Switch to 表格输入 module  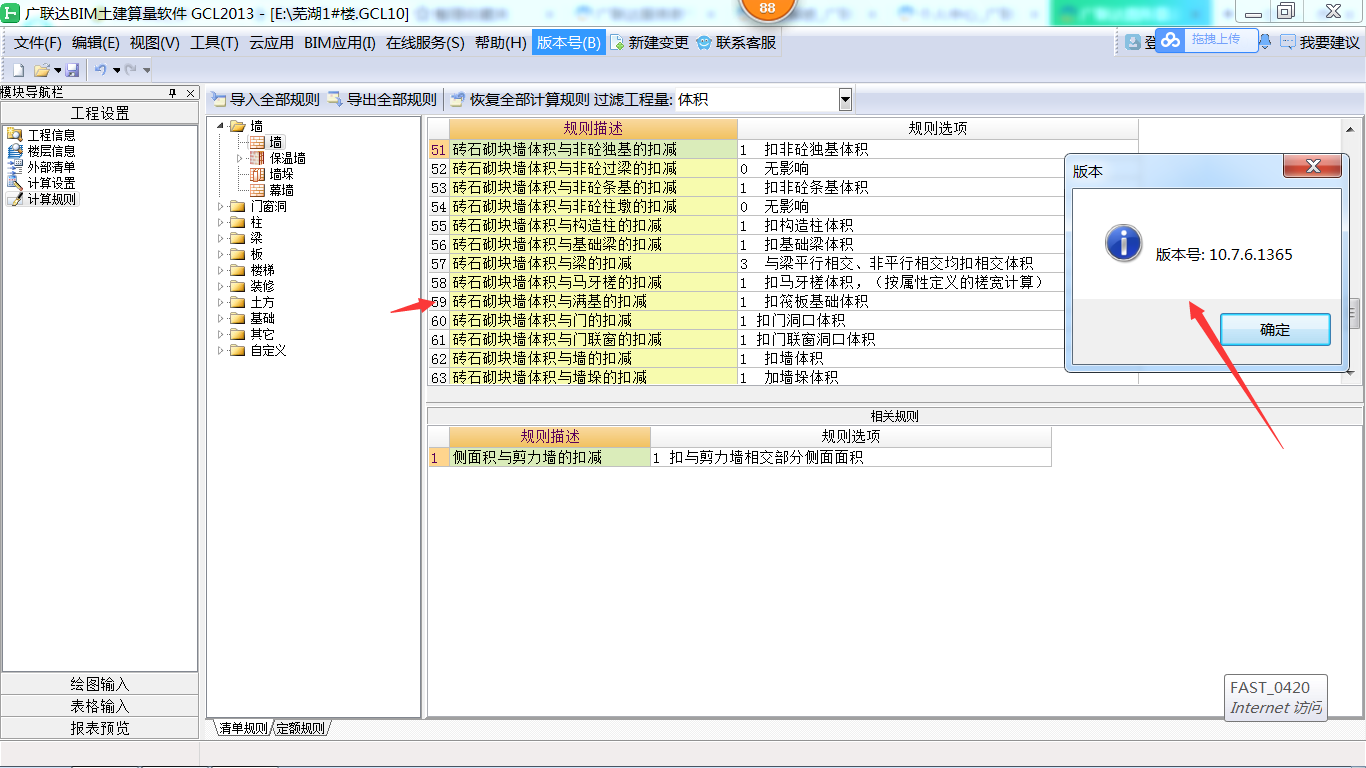point(100,706)
